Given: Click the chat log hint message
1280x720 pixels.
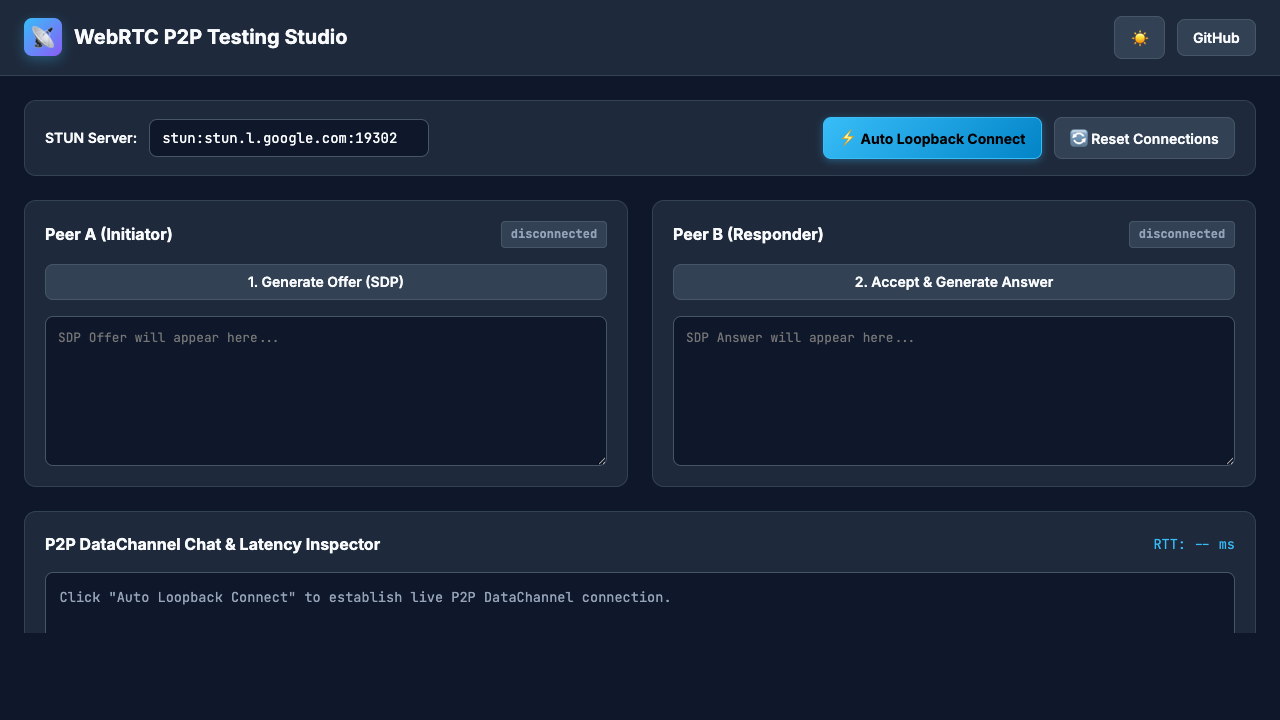Looking at the screenshot, I should pos(365,597).
